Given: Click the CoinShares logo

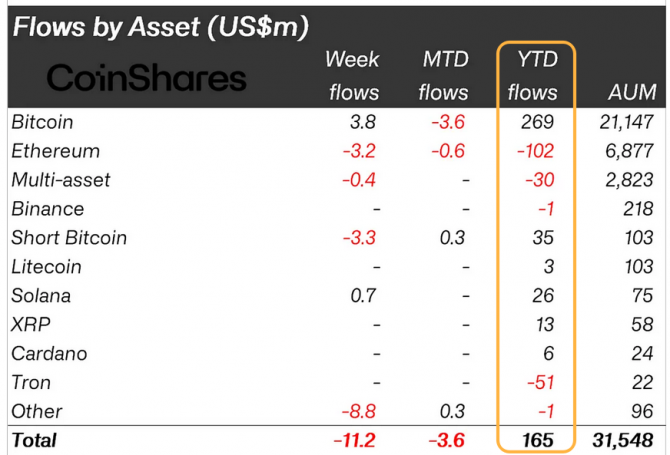Looking at the screenshot, I should coord(146,78).
